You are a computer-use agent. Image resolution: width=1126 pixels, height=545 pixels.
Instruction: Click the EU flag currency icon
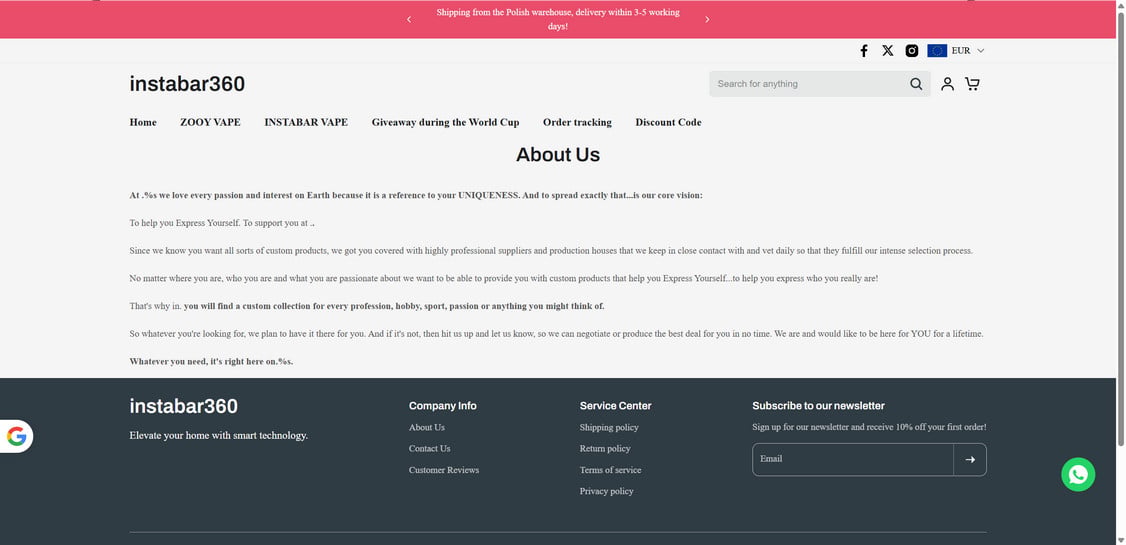coord(936,50)
